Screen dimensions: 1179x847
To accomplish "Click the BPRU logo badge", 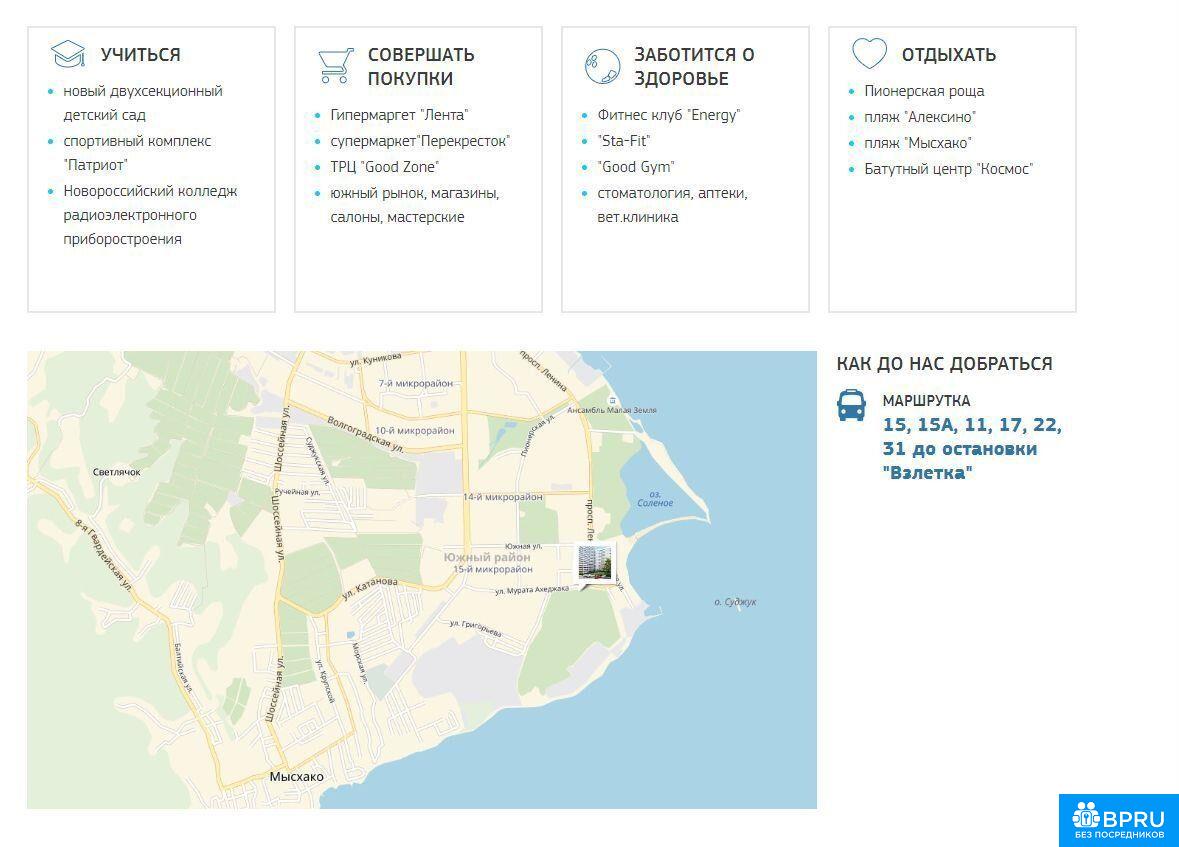I will (1118, 820).
